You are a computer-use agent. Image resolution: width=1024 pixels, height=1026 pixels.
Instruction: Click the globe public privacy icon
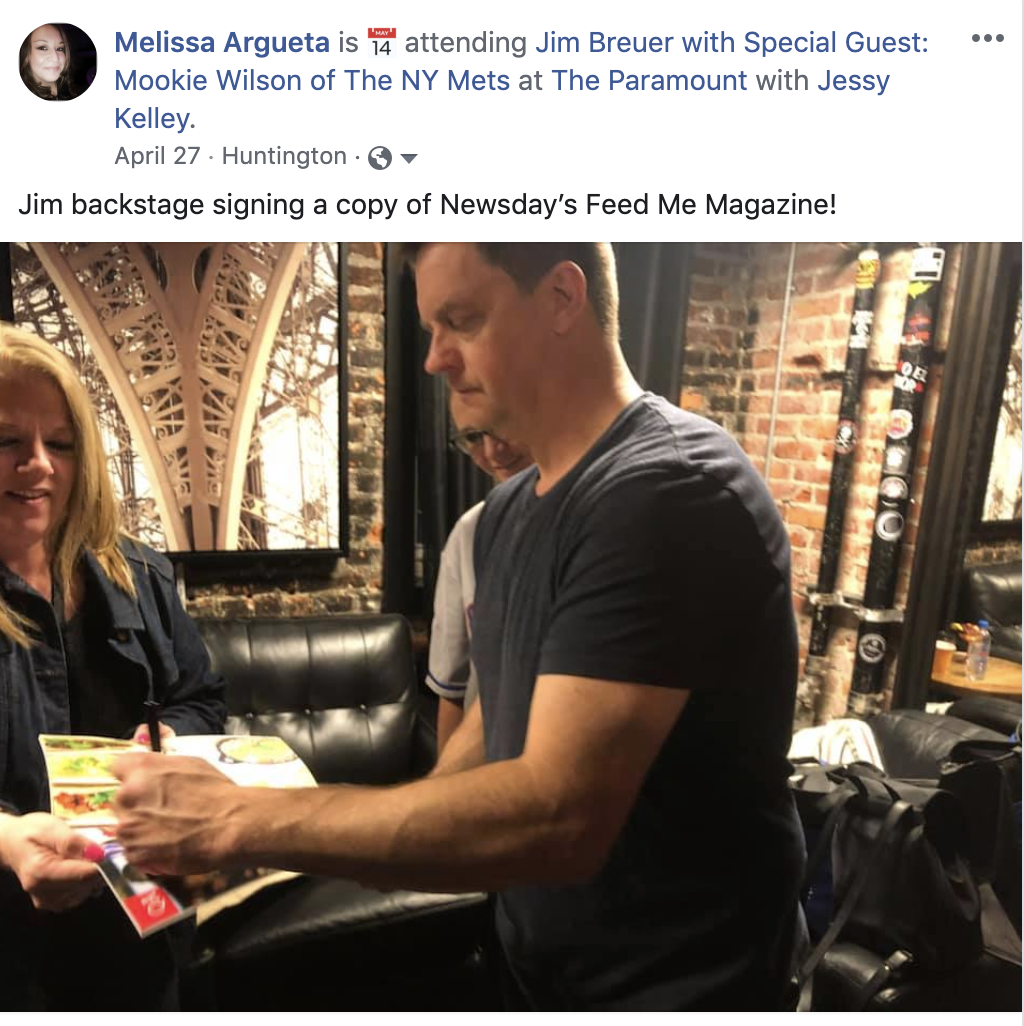coord(380,158)
